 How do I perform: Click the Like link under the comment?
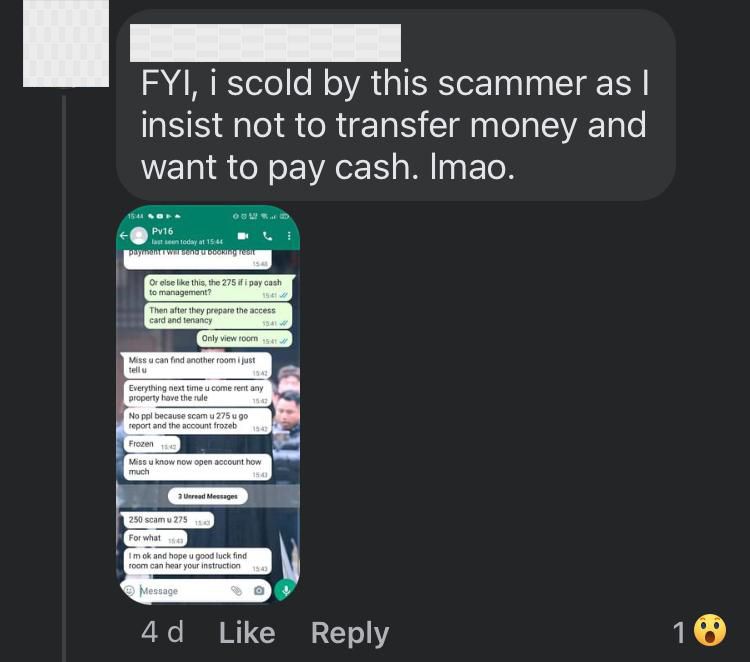point(247,633)
